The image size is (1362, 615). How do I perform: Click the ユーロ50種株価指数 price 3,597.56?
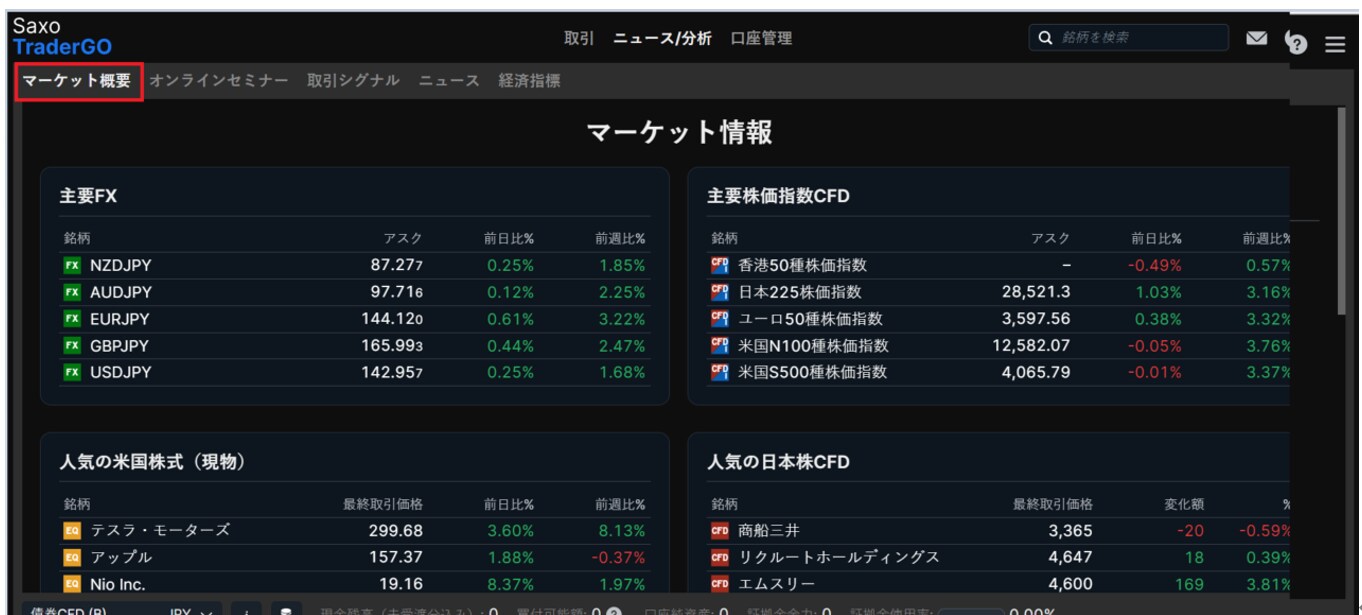[1036, 319]
